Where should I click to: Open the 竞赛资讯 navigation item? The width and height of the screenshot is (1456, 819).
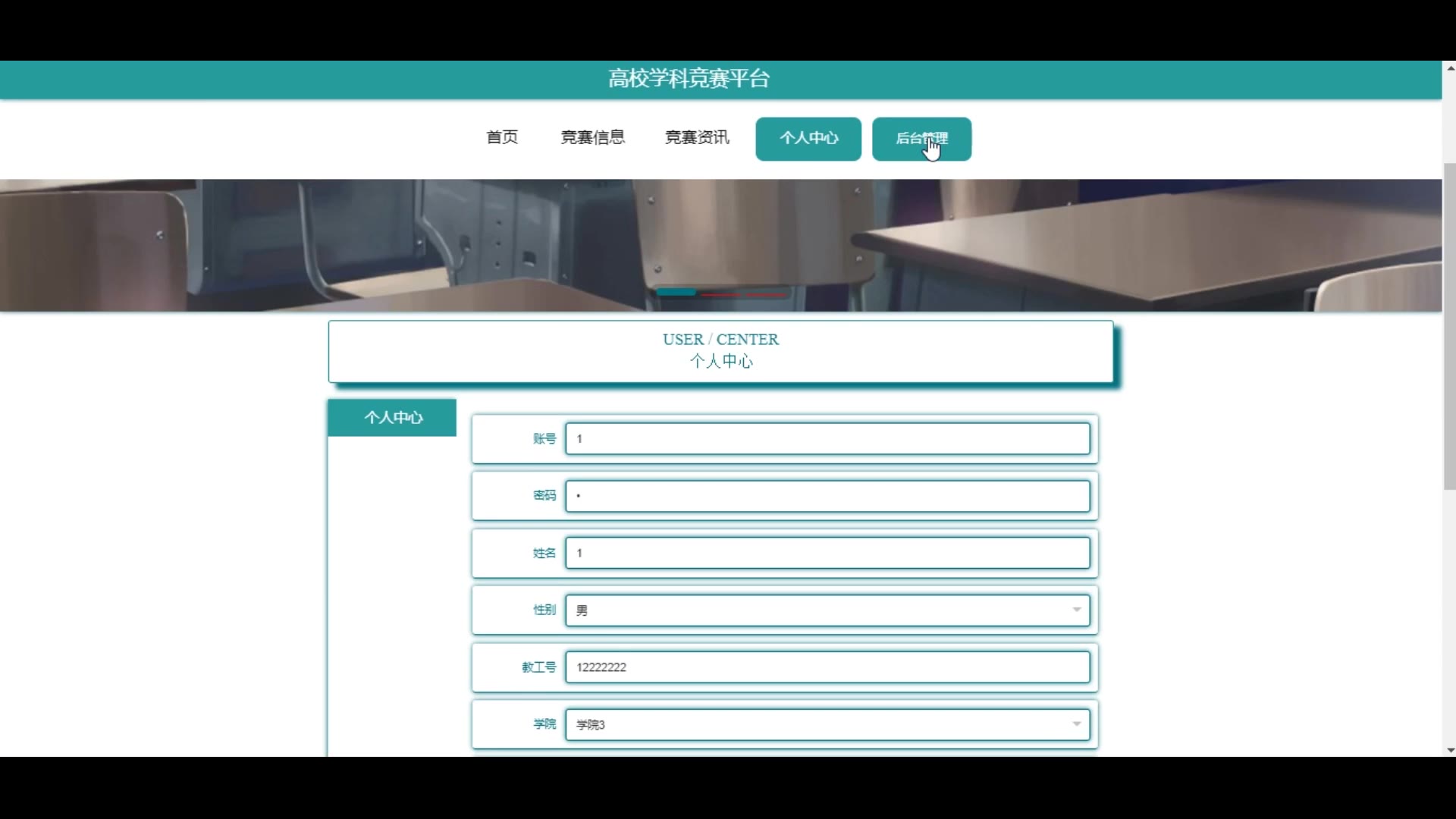tap(697, 137)
